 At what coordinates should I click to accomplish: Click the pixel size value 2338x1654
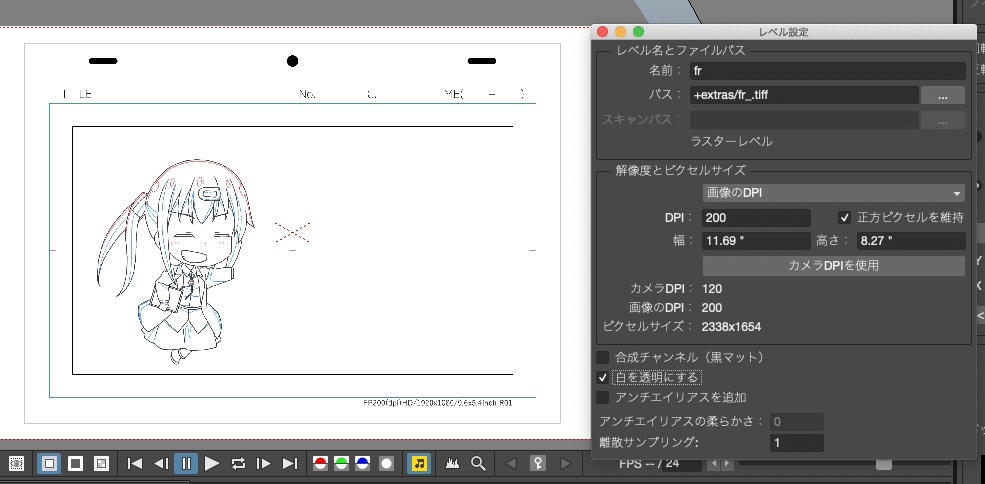pyautogui.click(x=733, y=327)
